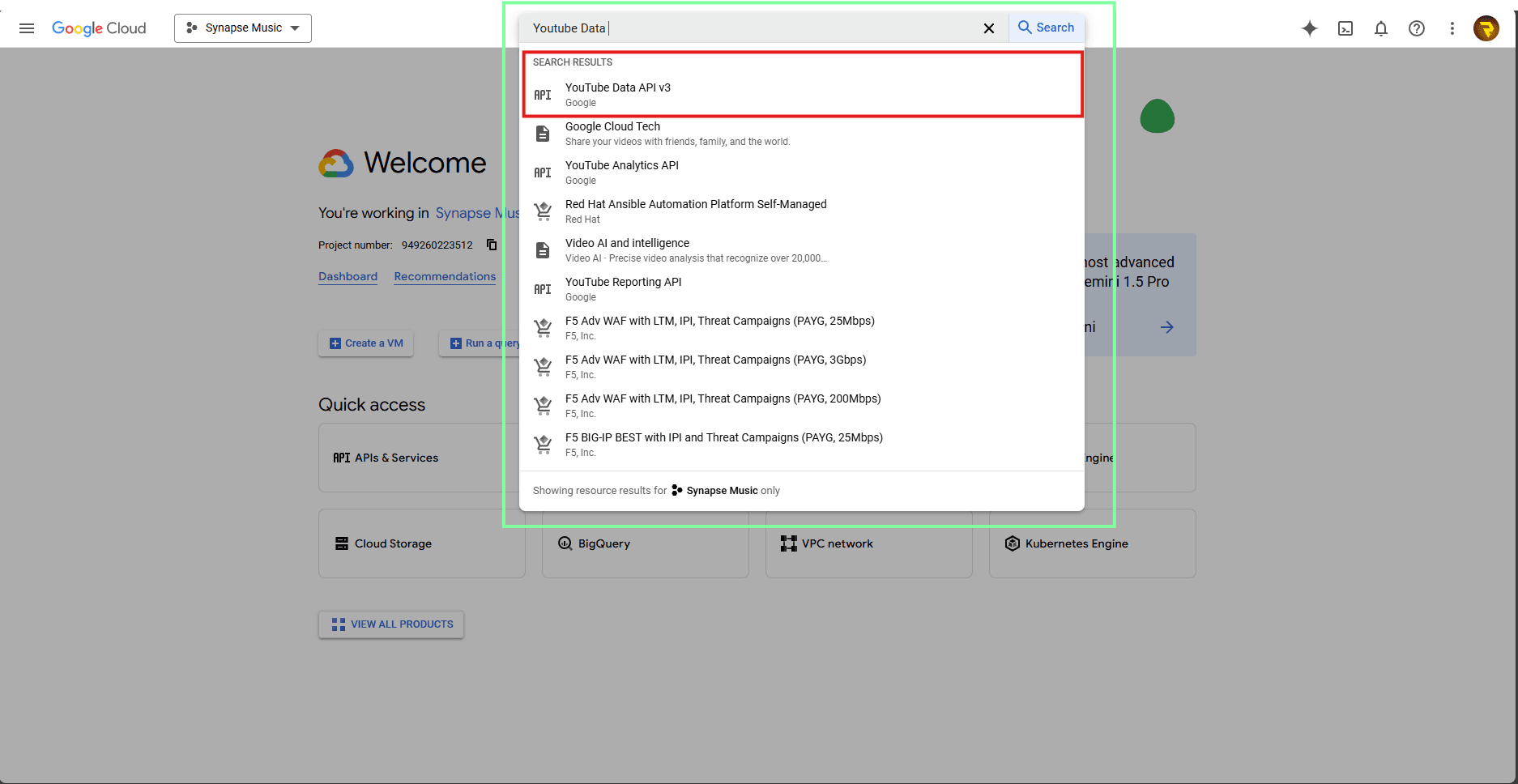Open the Recommendations link
Viewport: 1518px width, 784px height.
coord(445,276)
